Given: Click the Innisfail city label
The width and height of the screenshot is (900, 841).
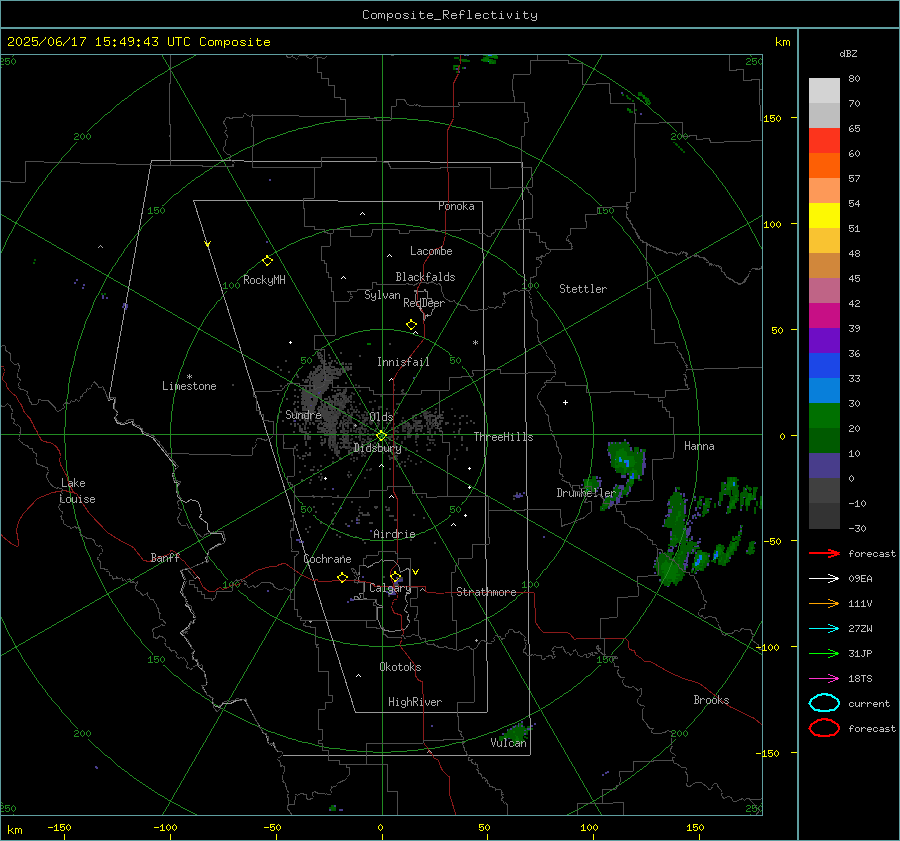Looking at the screenshot, I should tap(403, 362).
